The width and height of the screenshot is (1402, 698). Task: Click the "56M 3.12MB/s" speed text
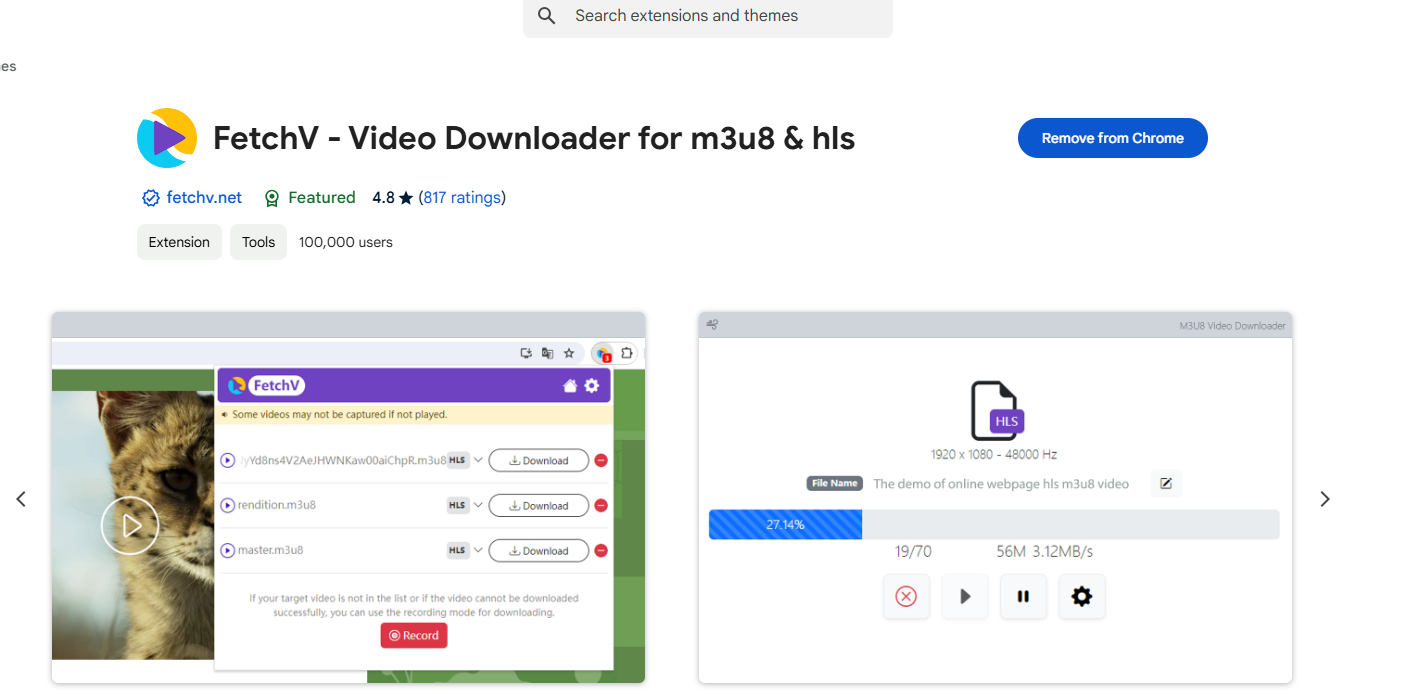(x=1044, y=552)
